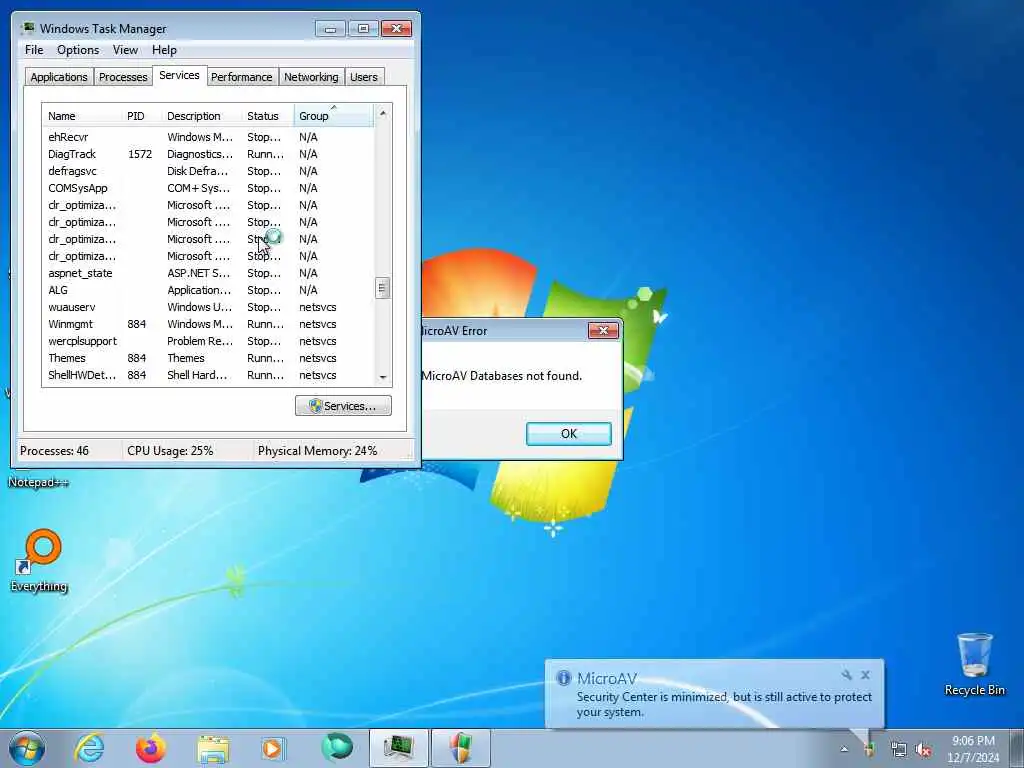This screenshot has height=768, width=1024.
Task: Select the ShellHWDet... service row
Action: (x=208, y=375)
